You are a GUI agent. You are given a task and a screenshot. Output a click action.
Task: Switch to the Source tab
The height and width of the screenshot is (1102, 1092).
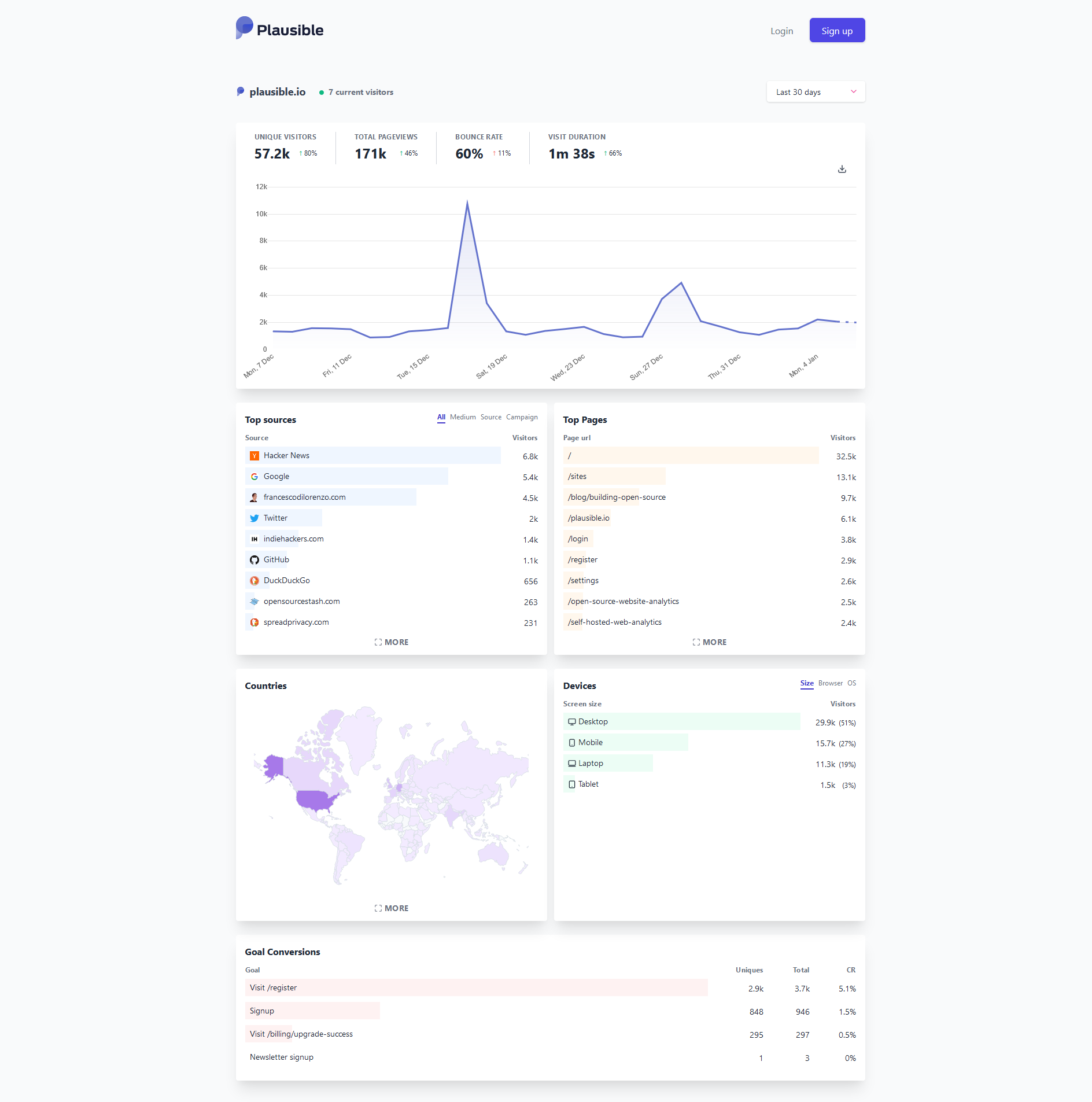pyautogui.click(x=491, y=417)
